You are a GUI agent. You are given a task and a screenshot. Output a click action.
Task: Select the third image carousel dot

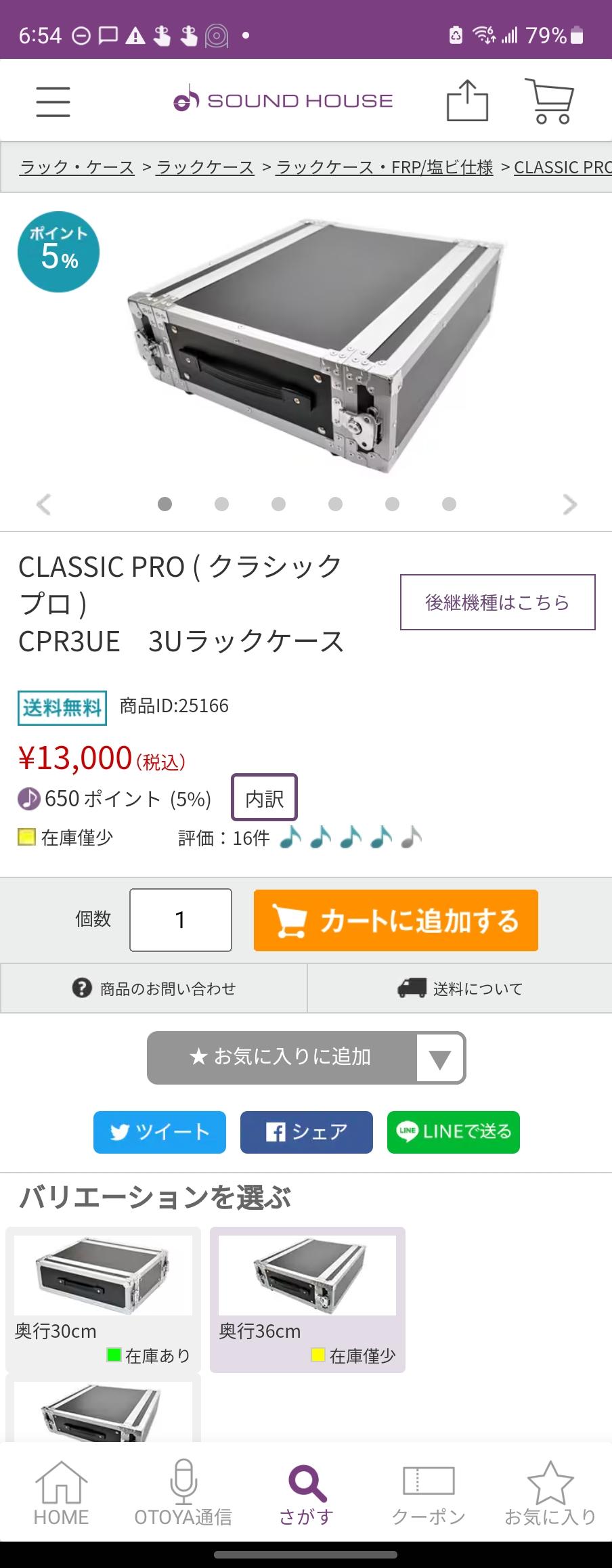pos(278,504)
